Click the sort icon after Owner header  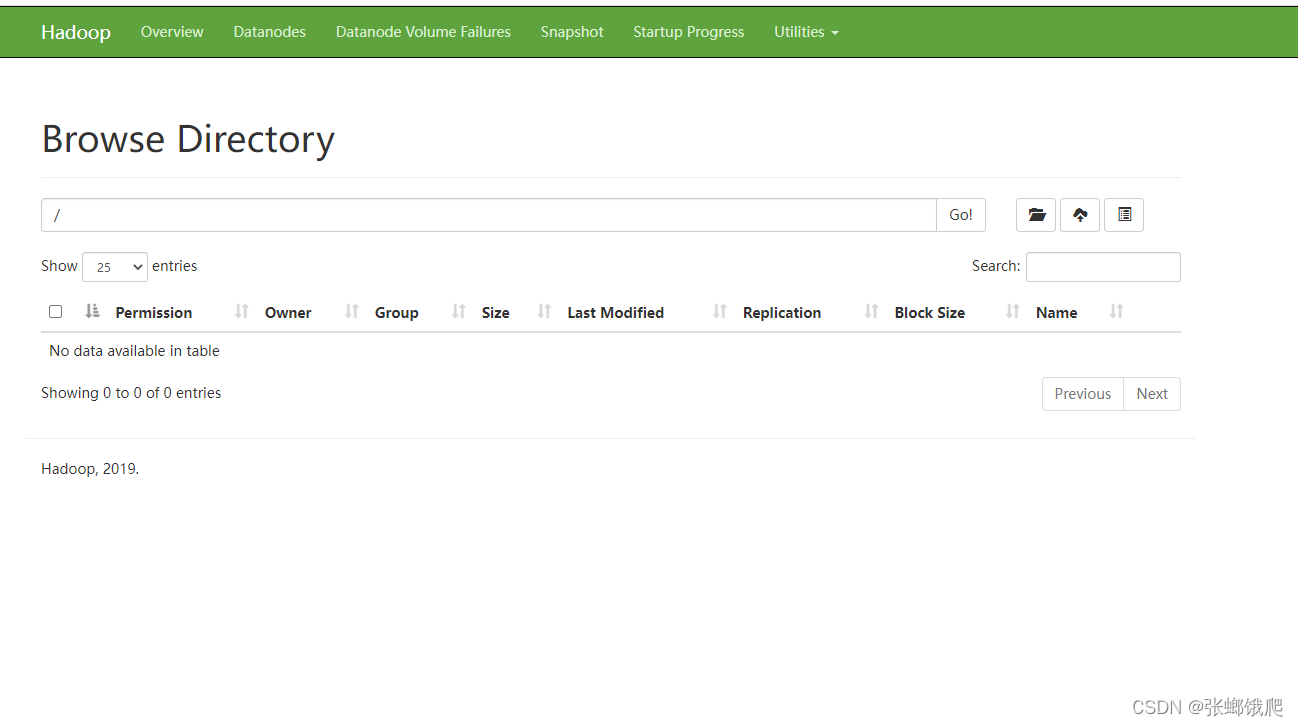pyautogui.click(x=352, y=312)
